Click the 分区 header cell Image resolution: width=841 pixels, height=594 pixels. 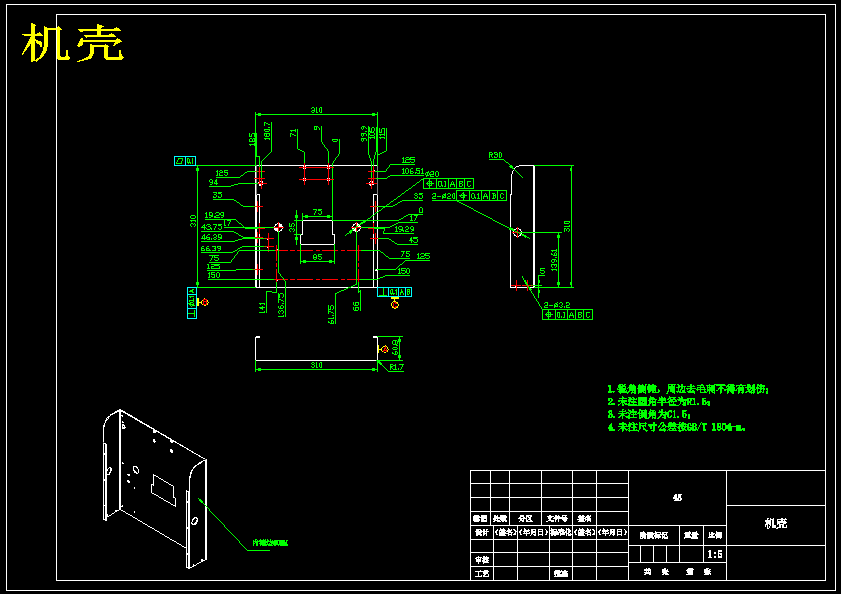pyautogui.click(x=526, y=519)
